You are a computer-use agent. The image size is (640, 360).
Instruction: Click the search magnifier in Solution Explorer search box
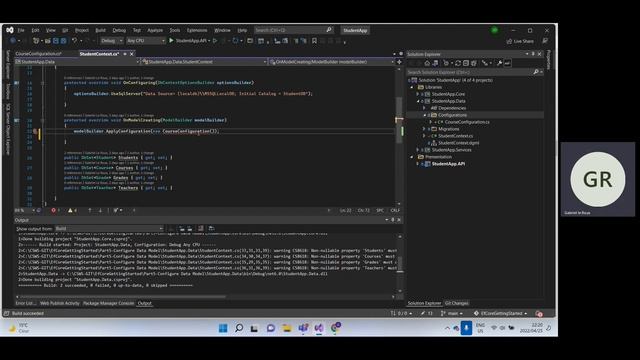click(536, 72)
